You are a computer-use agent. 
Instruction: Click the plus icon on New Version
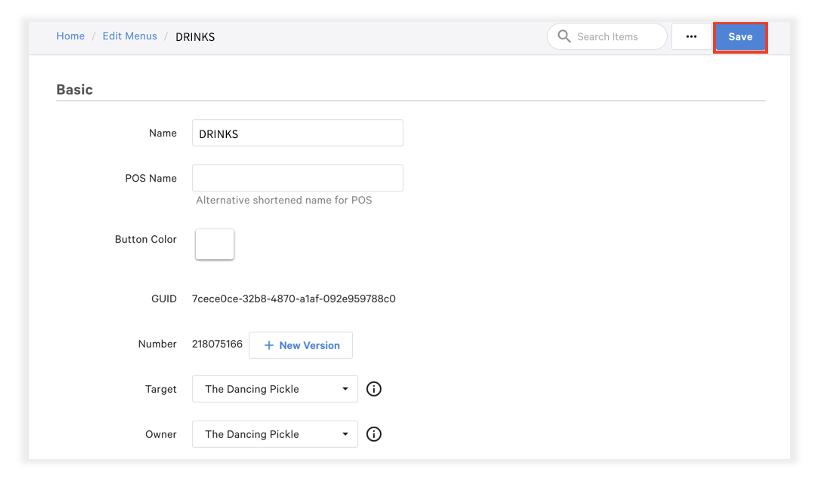[x=269, y=345]
